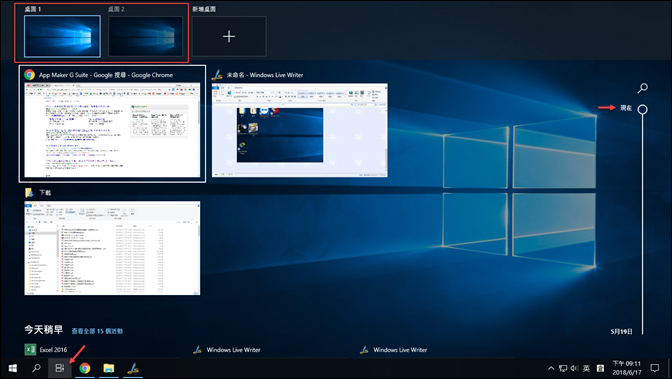
Task: Click the network icon in the tray
Action: (x=563, y=368)
